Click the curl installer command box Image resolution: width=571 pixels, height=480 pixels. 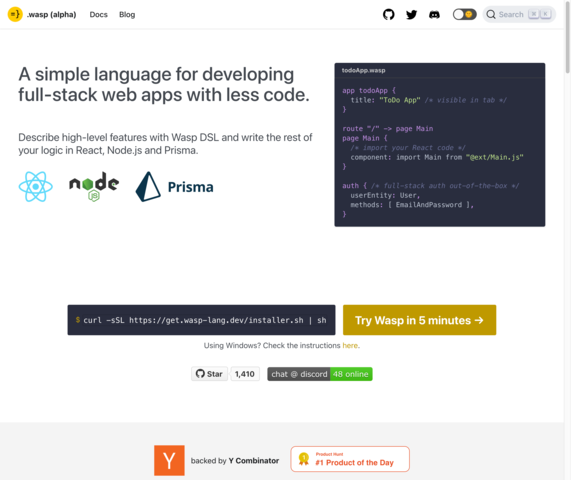coord(201,320)
